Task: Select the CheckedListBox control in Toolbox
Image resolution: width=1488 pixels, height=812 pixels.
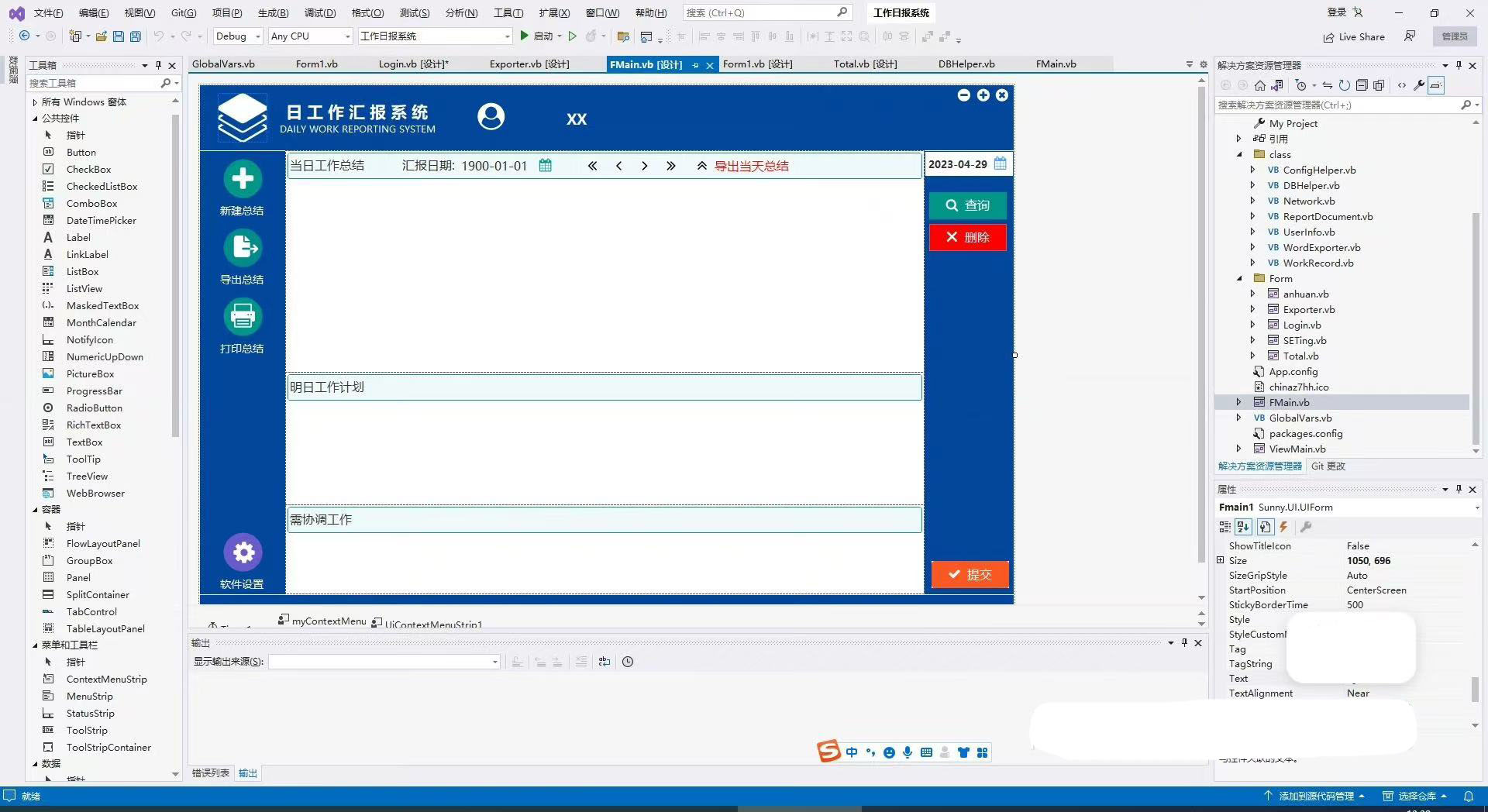Action: [x=102, y=186]
